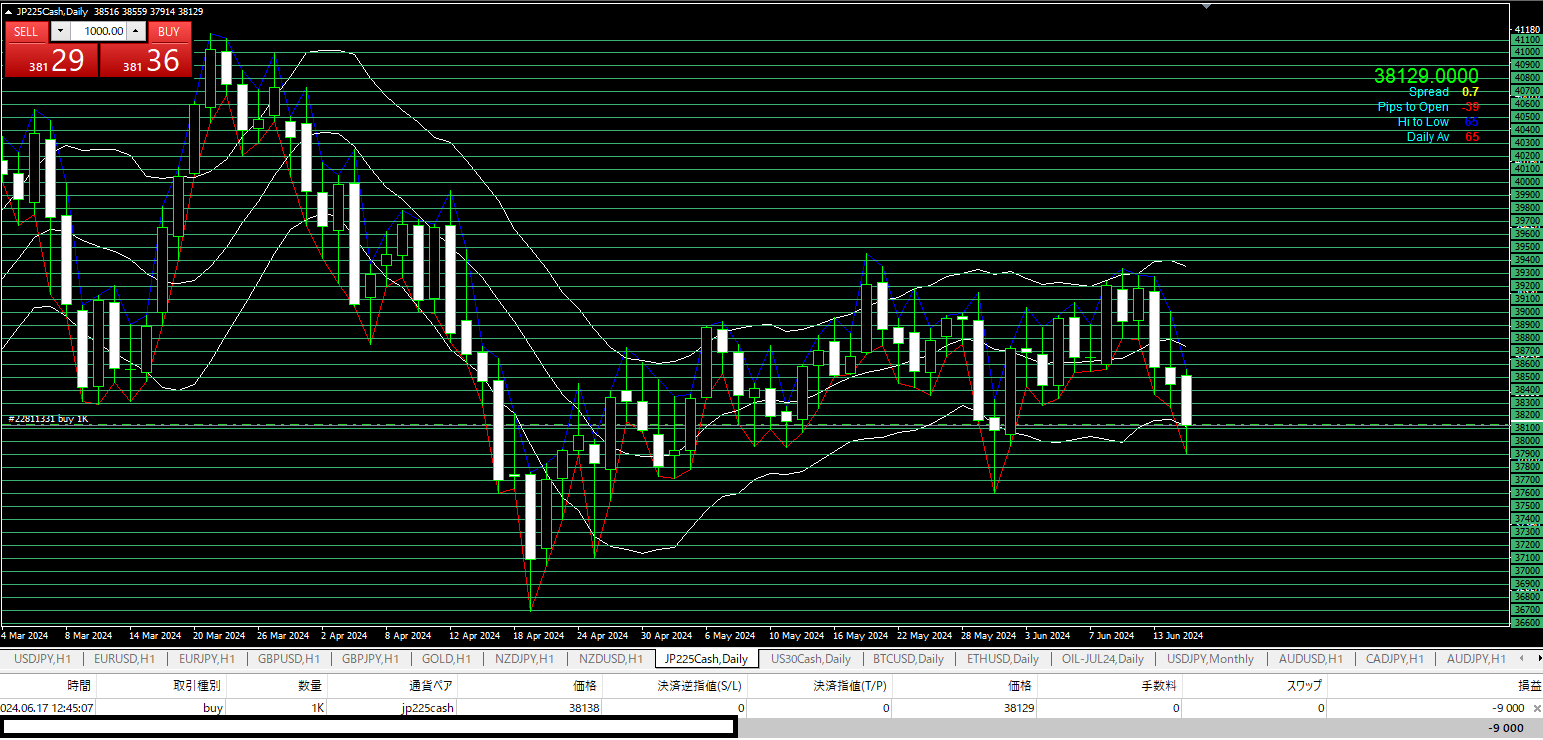The height and width of the screenshot is (740, 1543).
Task: Select the #22811331 buy order line label
Action: pyautogui.click(x=48, y=419)
